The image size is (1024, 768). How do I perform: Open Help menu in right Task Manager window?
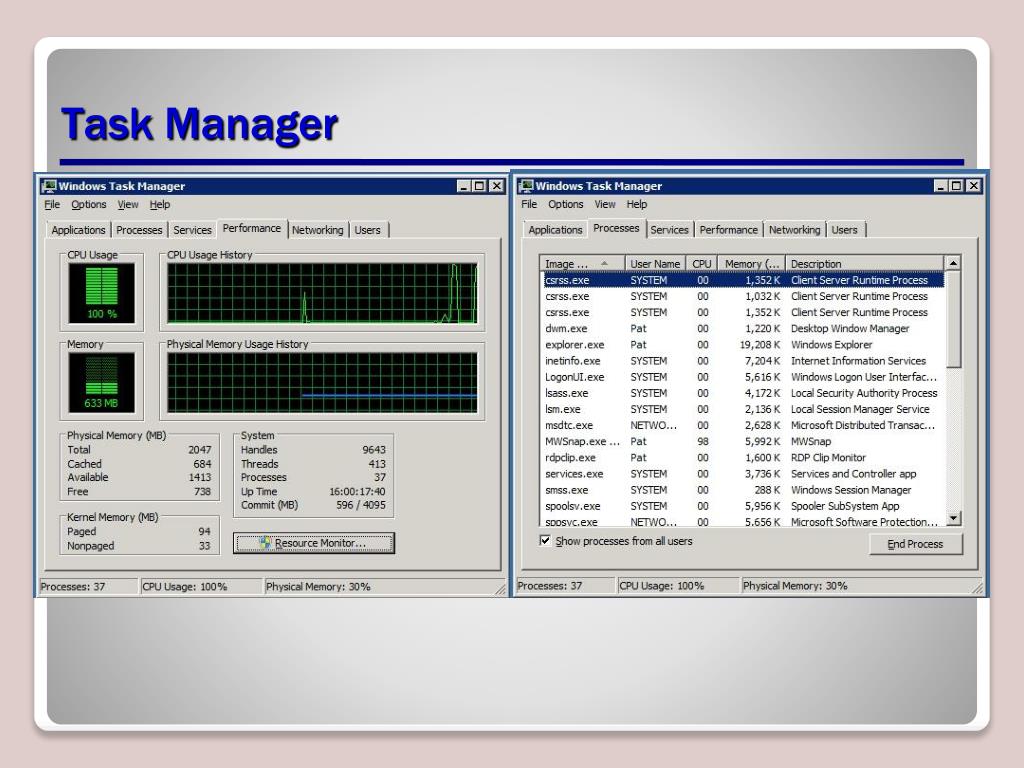637,204
